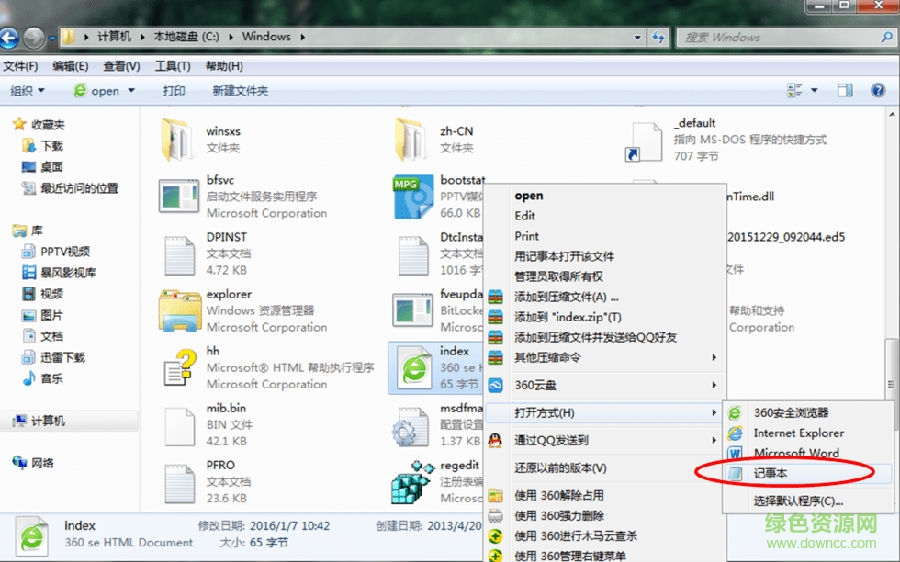Open the 帮助(H) menu
This screenshot has width=900, height=562.
pos(224,66)
